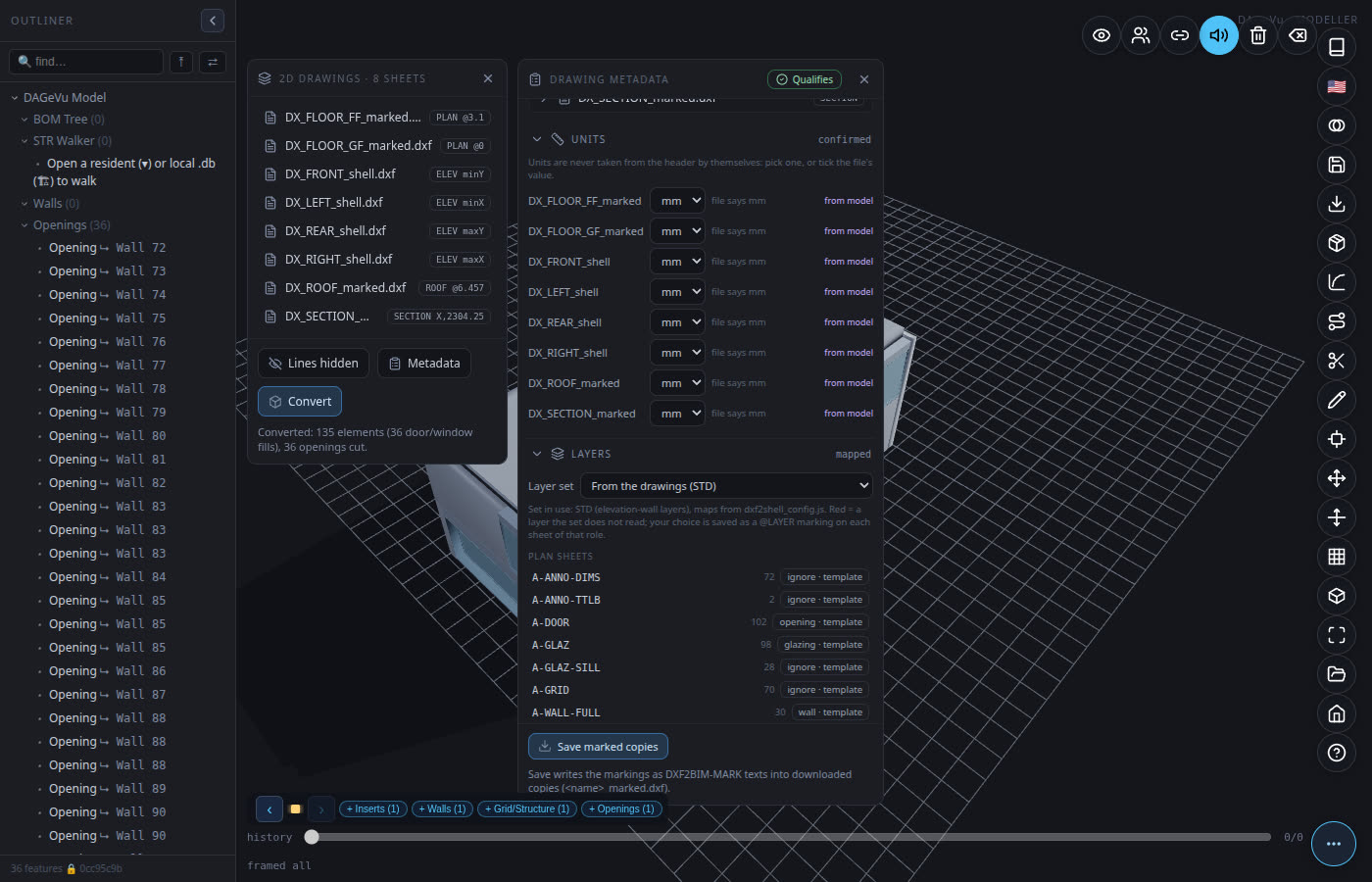The image size is (1372, 882).
Task: Click the US flag language button
Action: tap(1337, 86)
